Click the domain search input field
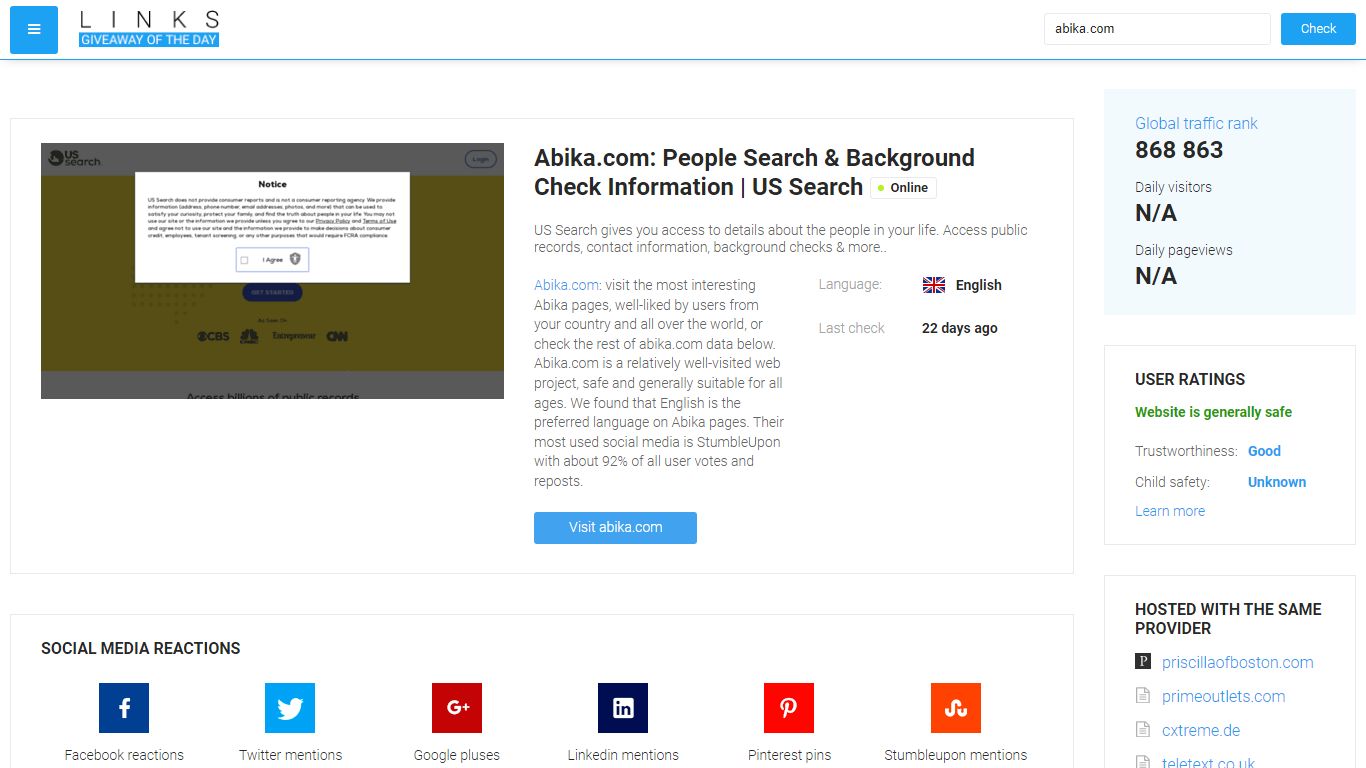 tap(1157, 29)
